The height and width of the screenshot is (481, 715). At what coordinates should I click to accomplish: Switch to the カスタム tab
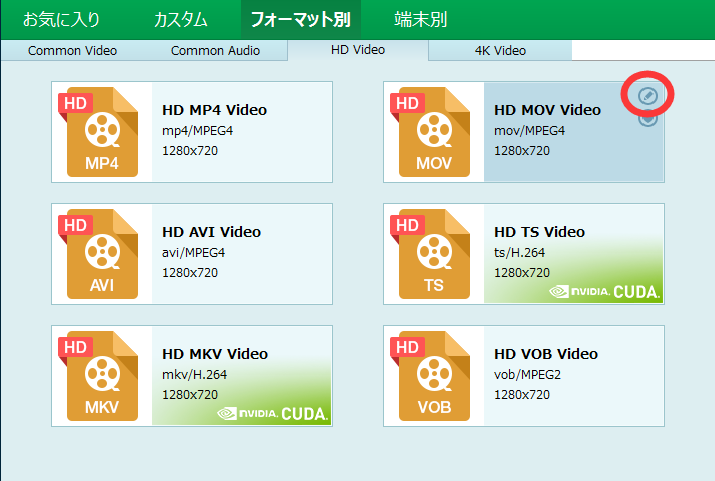tap(181, 20)
